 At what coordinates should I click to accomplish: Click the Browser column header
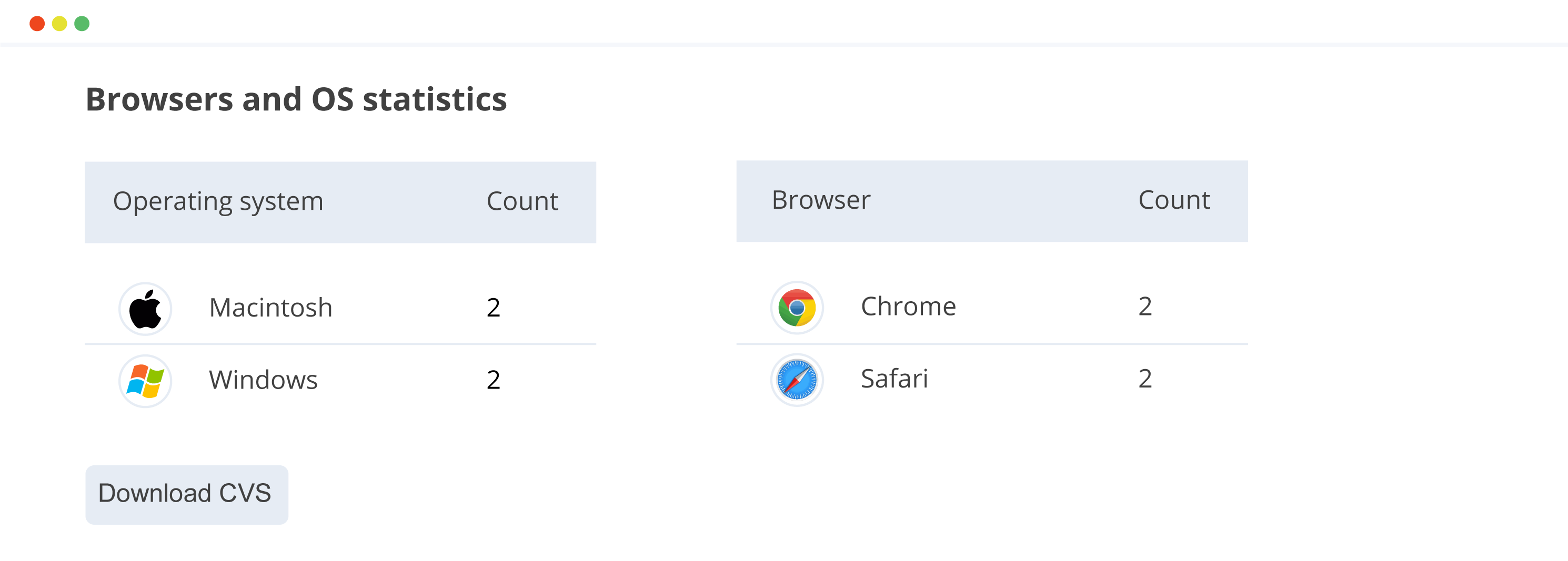821,200
